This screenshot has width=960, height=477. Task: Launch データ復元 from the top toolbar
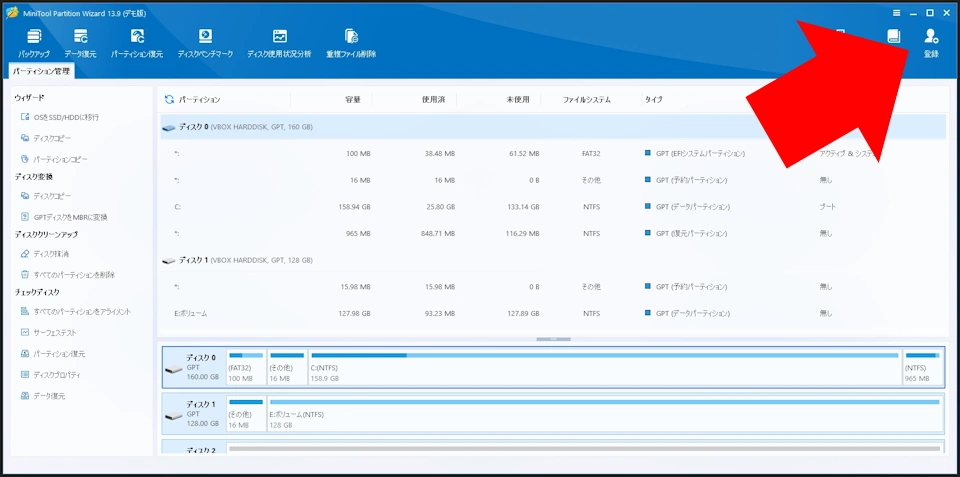tap(80, 43)
